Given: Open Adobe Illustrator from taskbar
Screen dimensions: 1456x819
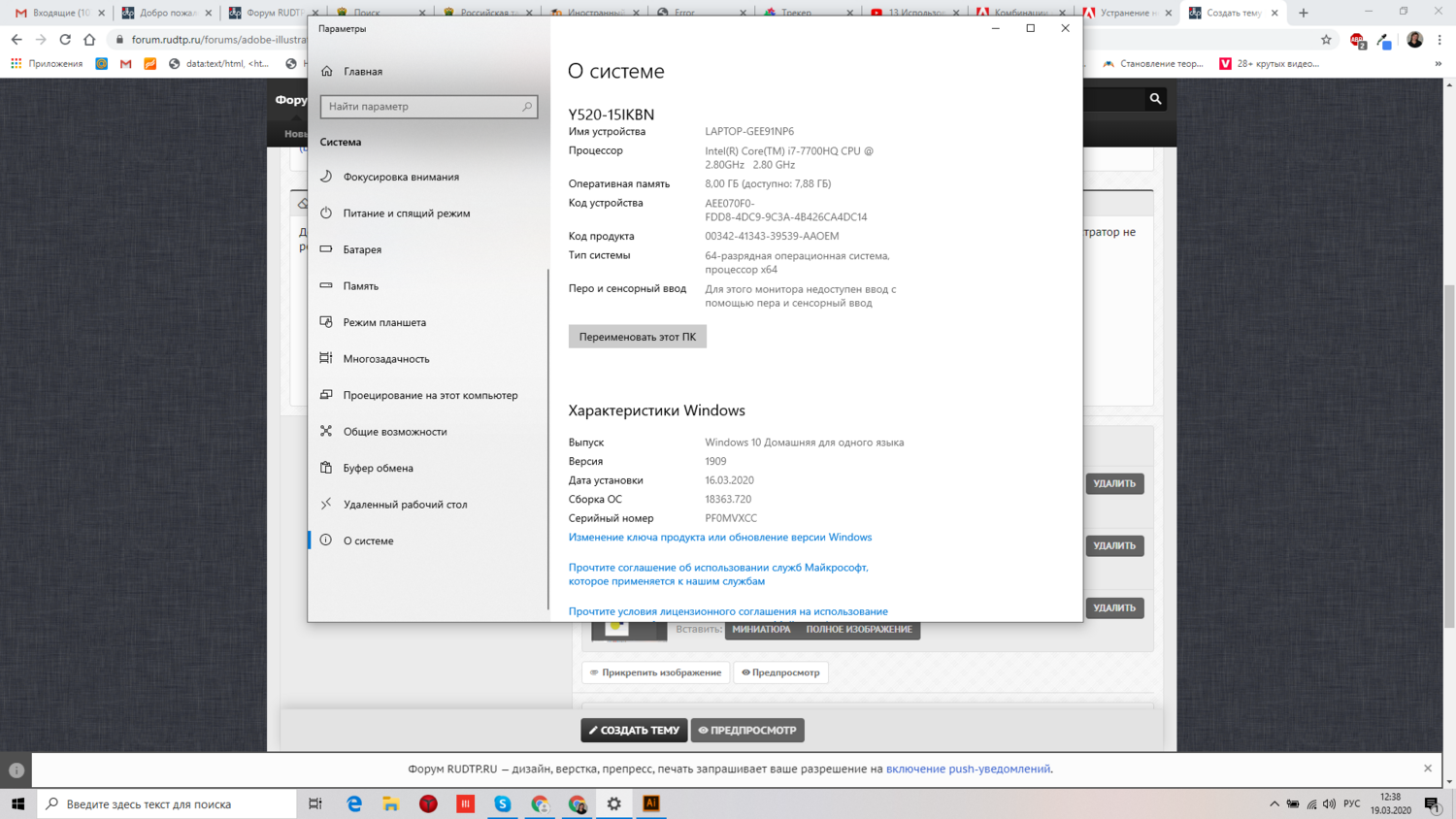Looking at the screenshot, I should [x=651, y=803].
